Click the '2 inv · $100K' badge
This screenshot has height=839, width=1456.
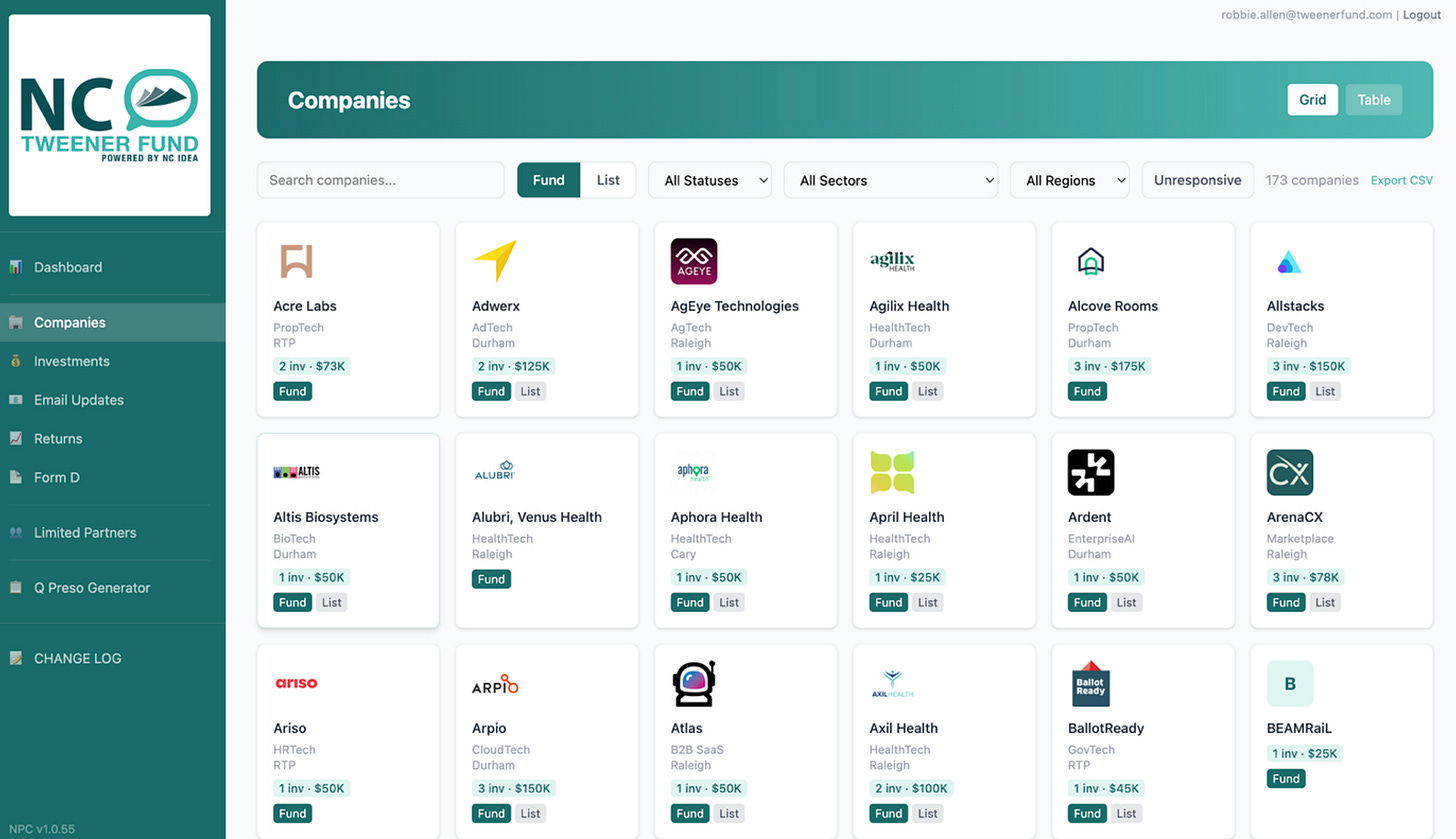click(911, 788)
